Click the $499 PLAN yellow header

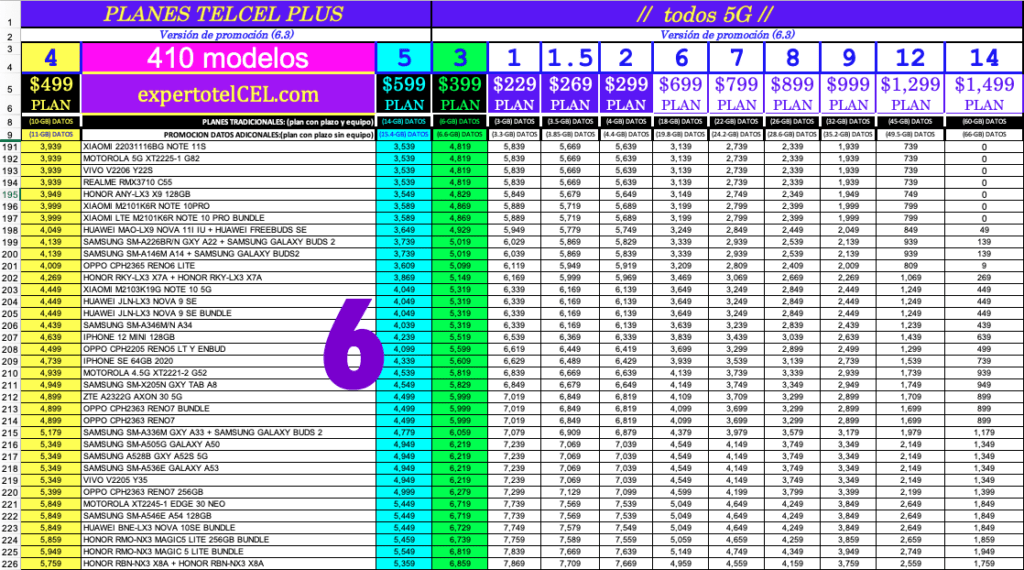[x=50, y=94]
